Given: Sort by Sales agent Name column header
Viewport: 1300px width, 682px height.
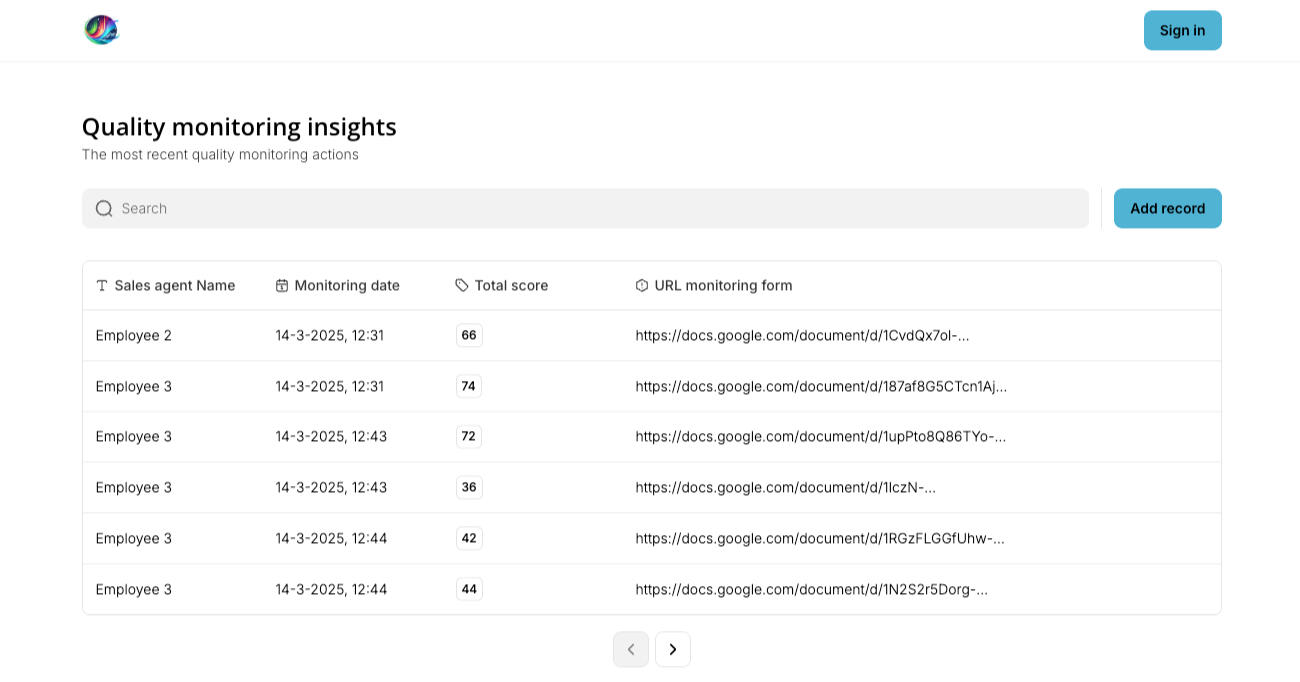Looking at the screenshot, I should coord(175,286).
